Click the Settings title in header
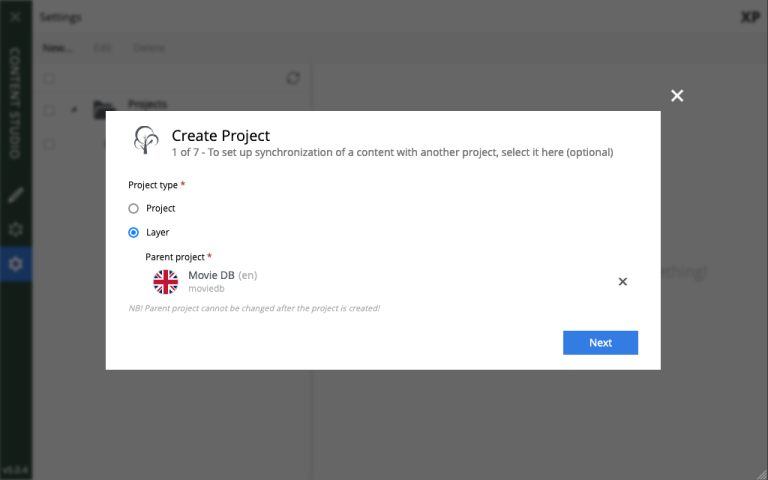 [x=60, y=17]
